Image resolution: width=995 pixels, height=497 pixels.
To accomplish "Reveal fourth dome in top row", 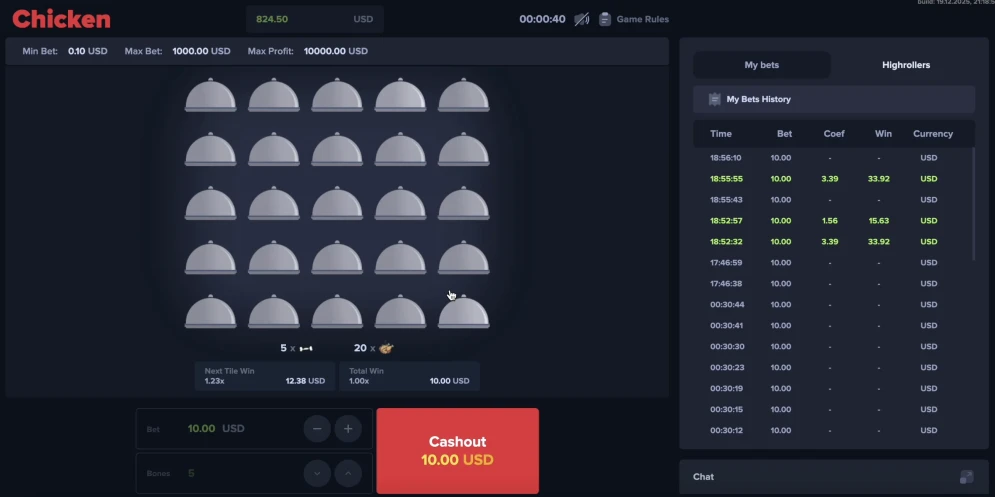I will tap(400, 95).
